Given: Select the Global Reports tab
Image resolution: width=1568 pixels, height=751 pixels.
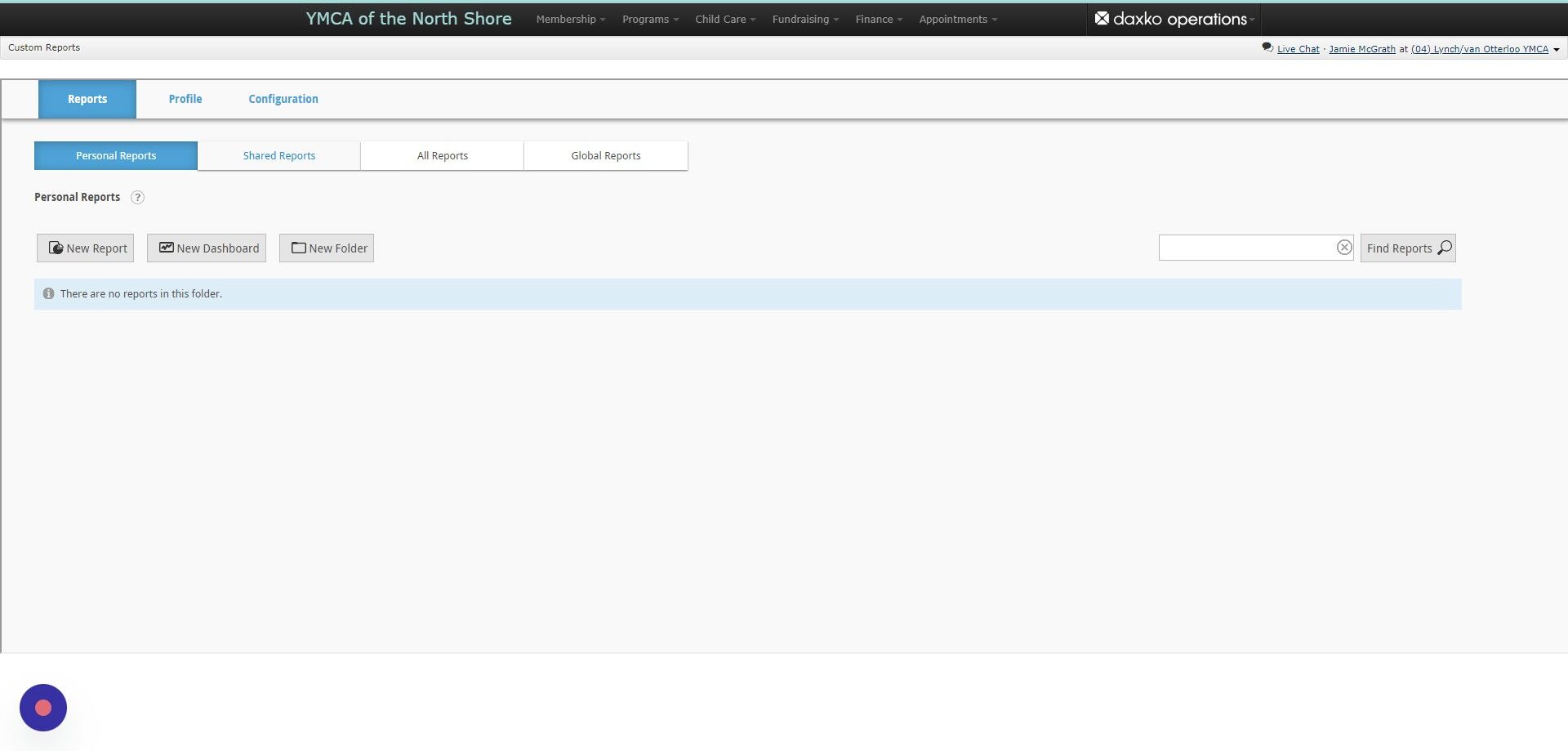Looking at the screenshot, I should point(606,155).
